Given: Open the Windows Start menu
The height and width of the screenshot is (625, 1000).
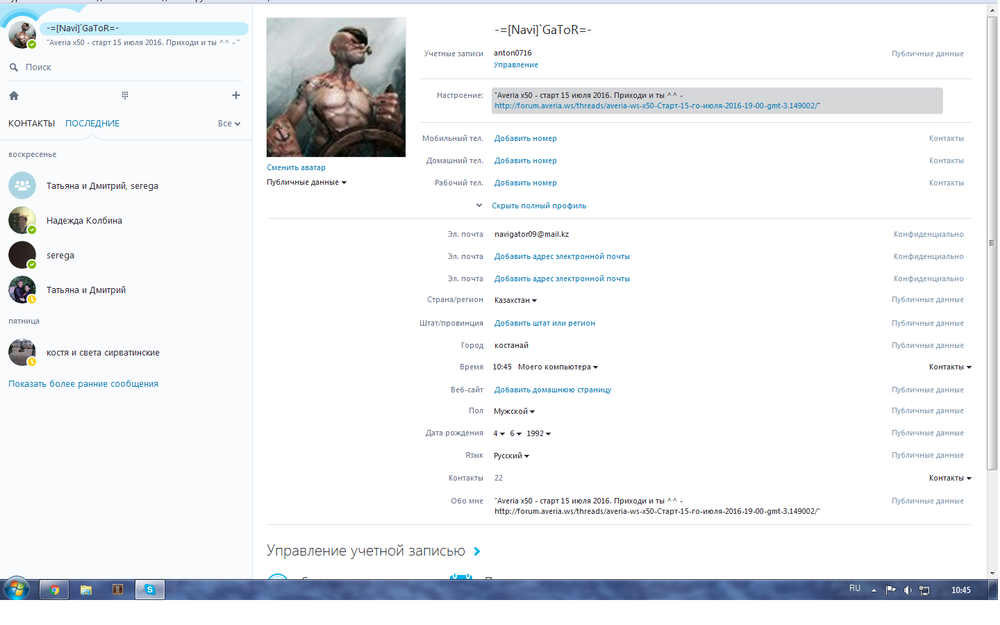Looking at the screenshot, I should point(16,589).
